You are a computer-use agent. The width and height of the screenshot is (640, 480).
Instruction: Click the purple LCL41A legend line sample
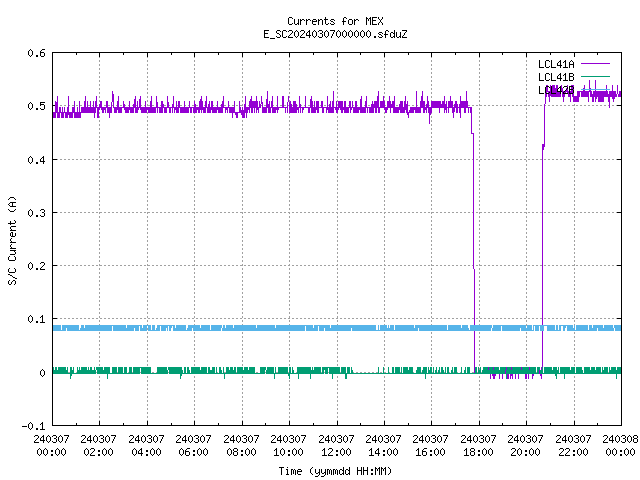595,64
